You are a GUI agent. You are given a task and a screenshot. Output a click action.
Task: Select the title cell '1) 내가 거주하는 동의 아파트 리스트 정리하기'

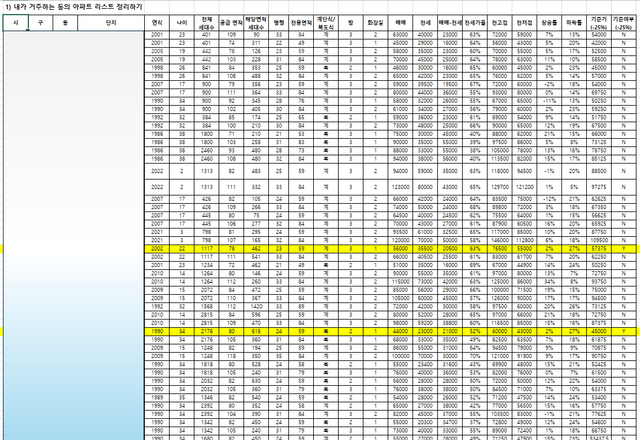pyautogui.click(x=74, y=7)
